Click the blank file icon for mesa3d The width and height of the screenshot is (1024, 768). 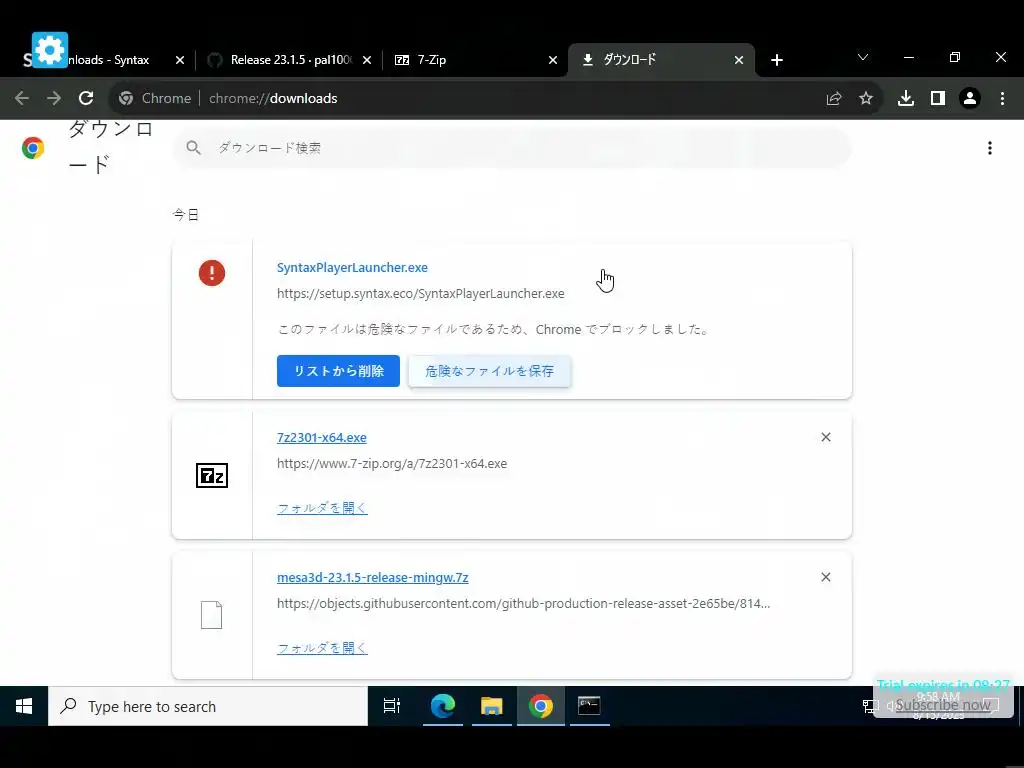point(212,615)
